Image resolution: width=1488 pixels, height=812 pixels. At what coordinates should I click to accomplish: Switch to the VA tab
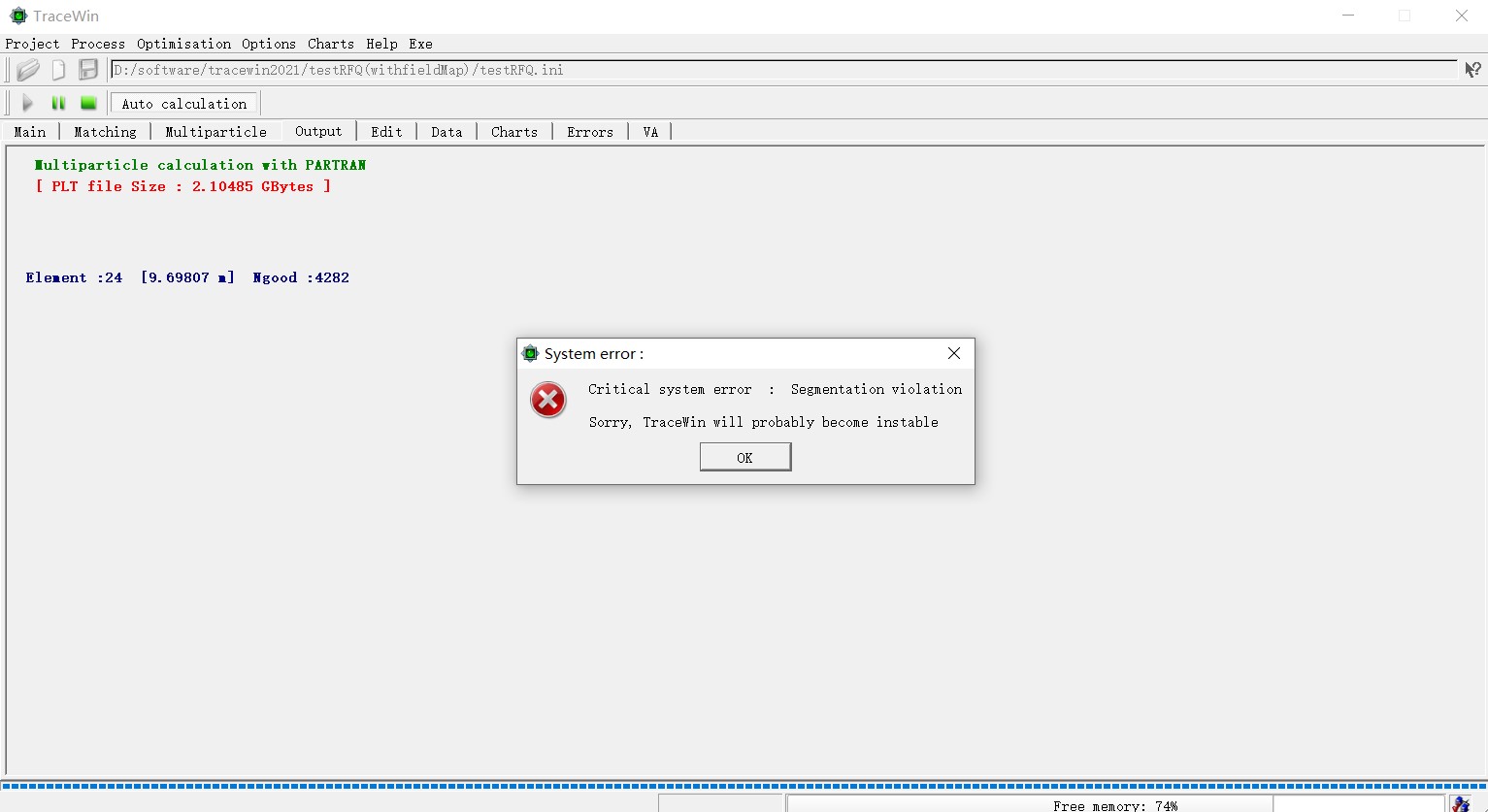pos(650,132)
